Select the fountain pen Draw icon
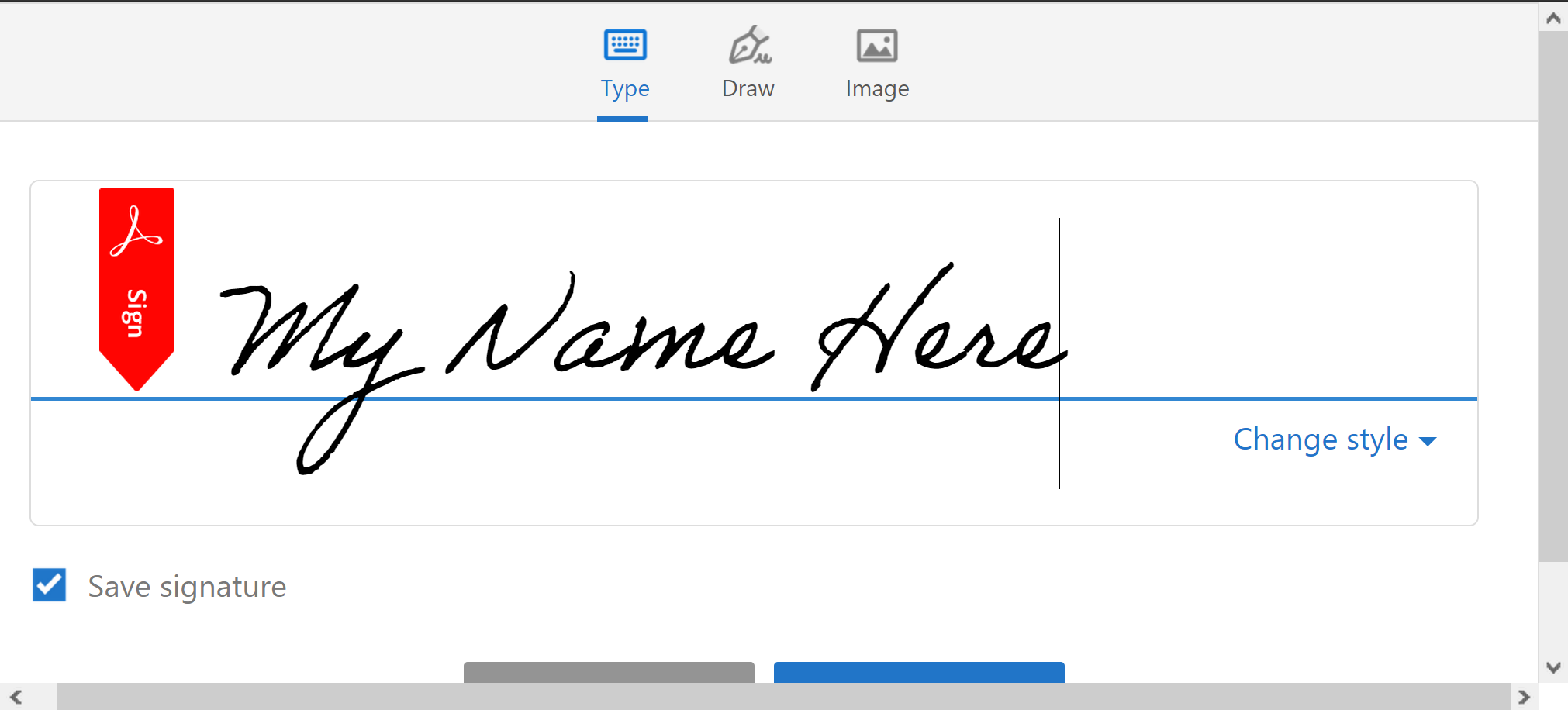1568x710 pixels. 748,45
